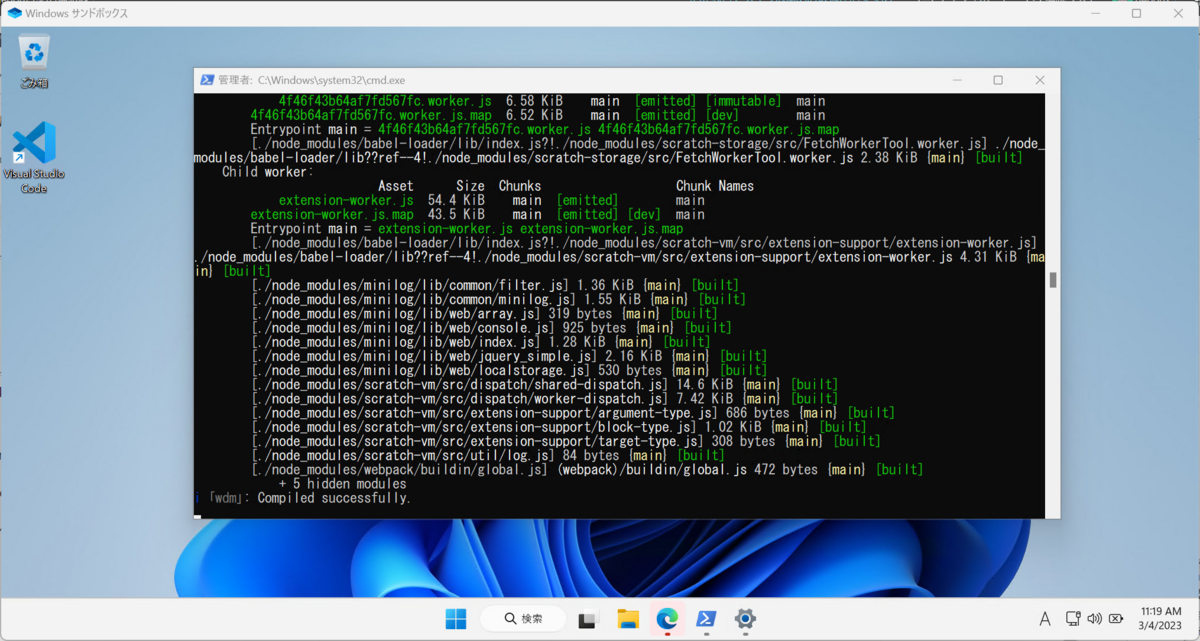Click the '+ 5 hidden modules' line
This screenshot has height=641, width=1200.
[x=343, y=484]
